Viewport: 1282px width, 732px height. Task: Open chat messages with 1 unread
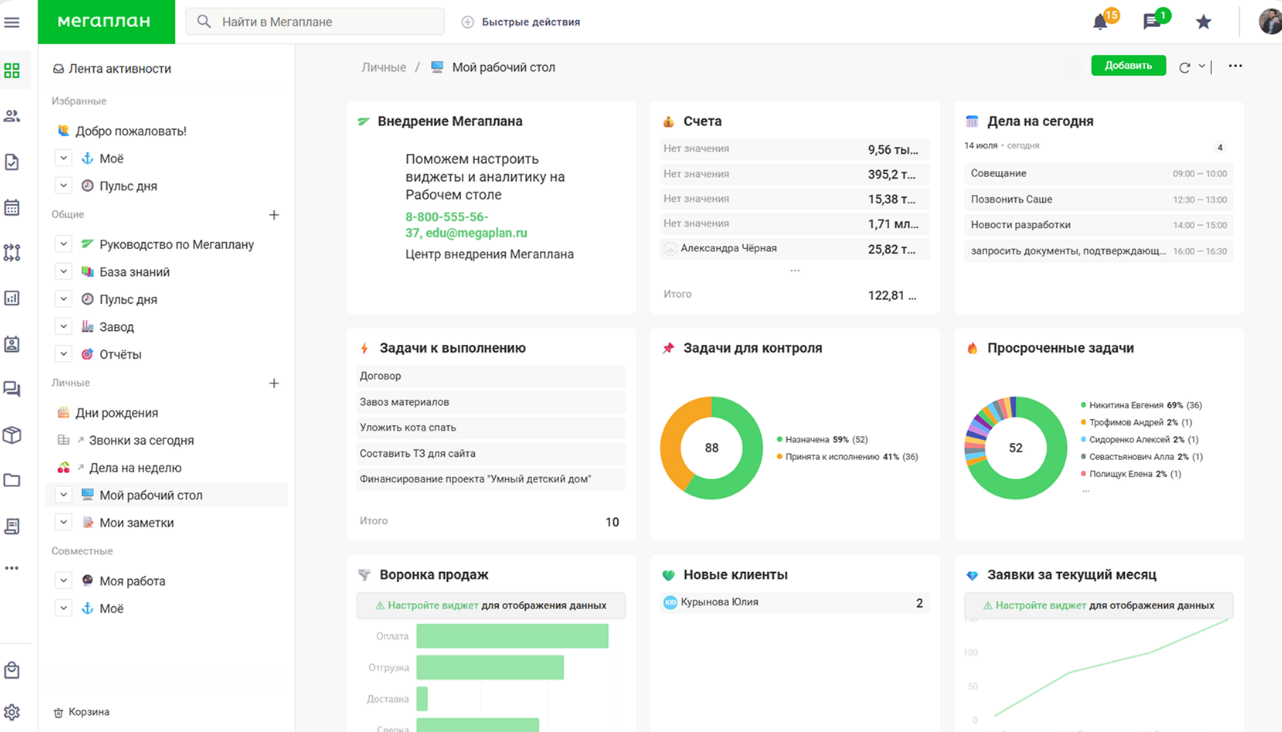pos(1151,19)
